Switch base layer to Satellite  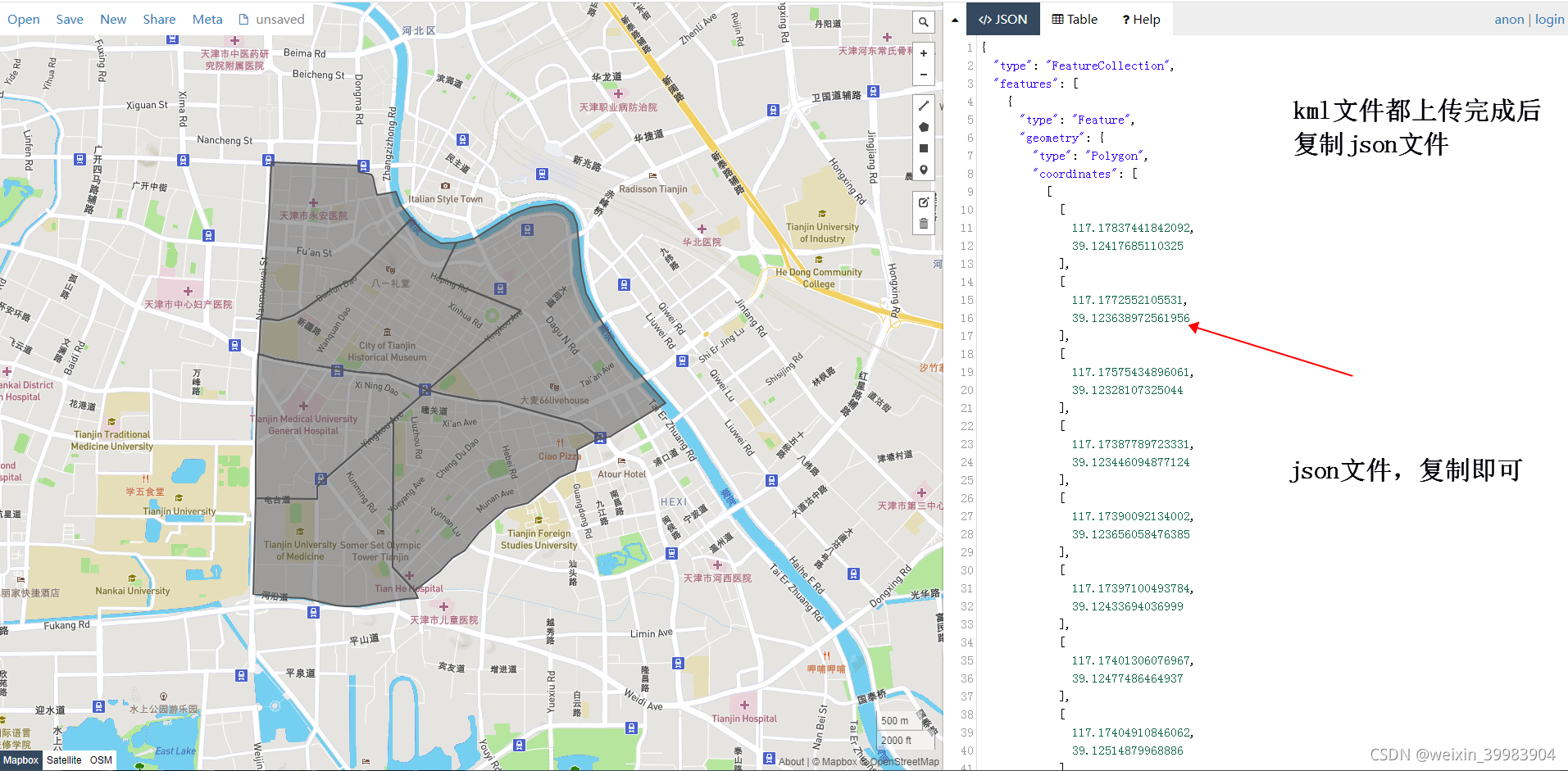64,760
